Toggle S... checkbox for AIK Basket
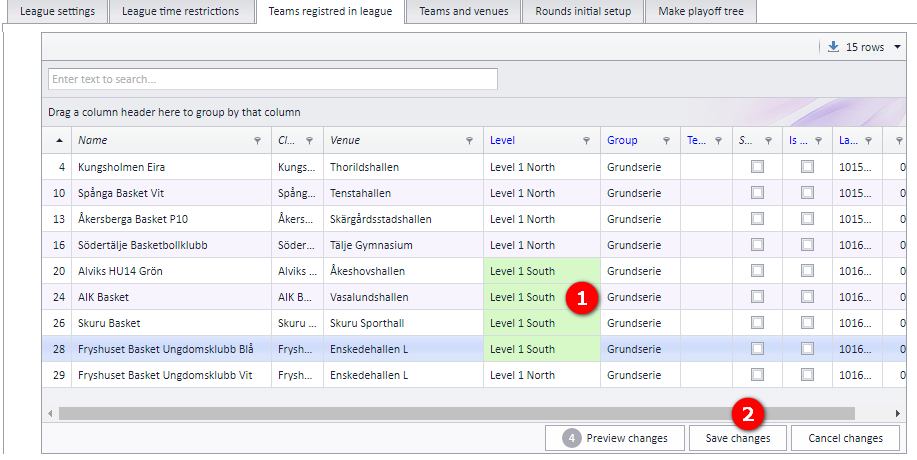Viewport: 917px width, 460px height. [x=757, y=297]
